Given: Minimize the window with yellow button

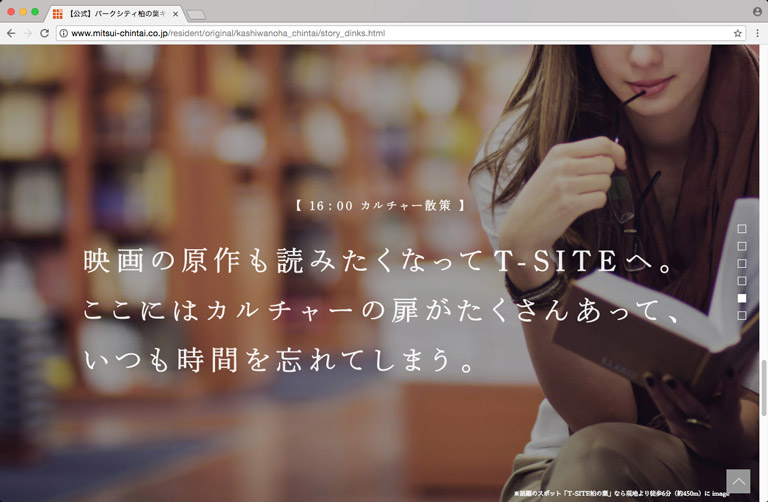Looking at the screenshot, I should coord(23,11).
